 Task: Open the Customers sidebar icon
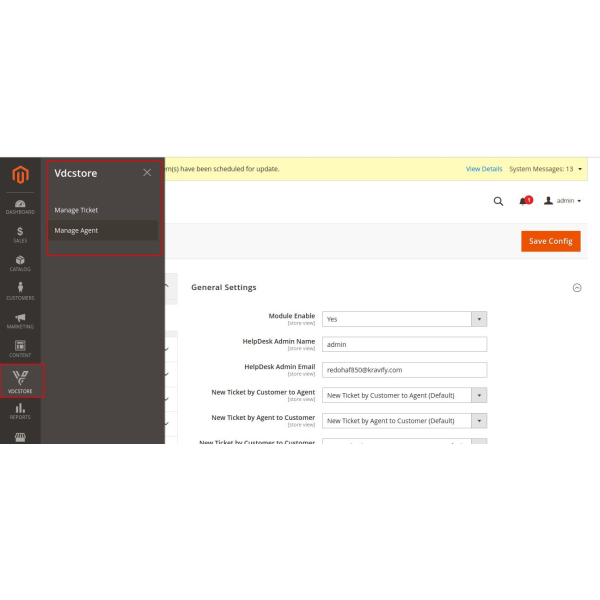click(x=20, y=292)
